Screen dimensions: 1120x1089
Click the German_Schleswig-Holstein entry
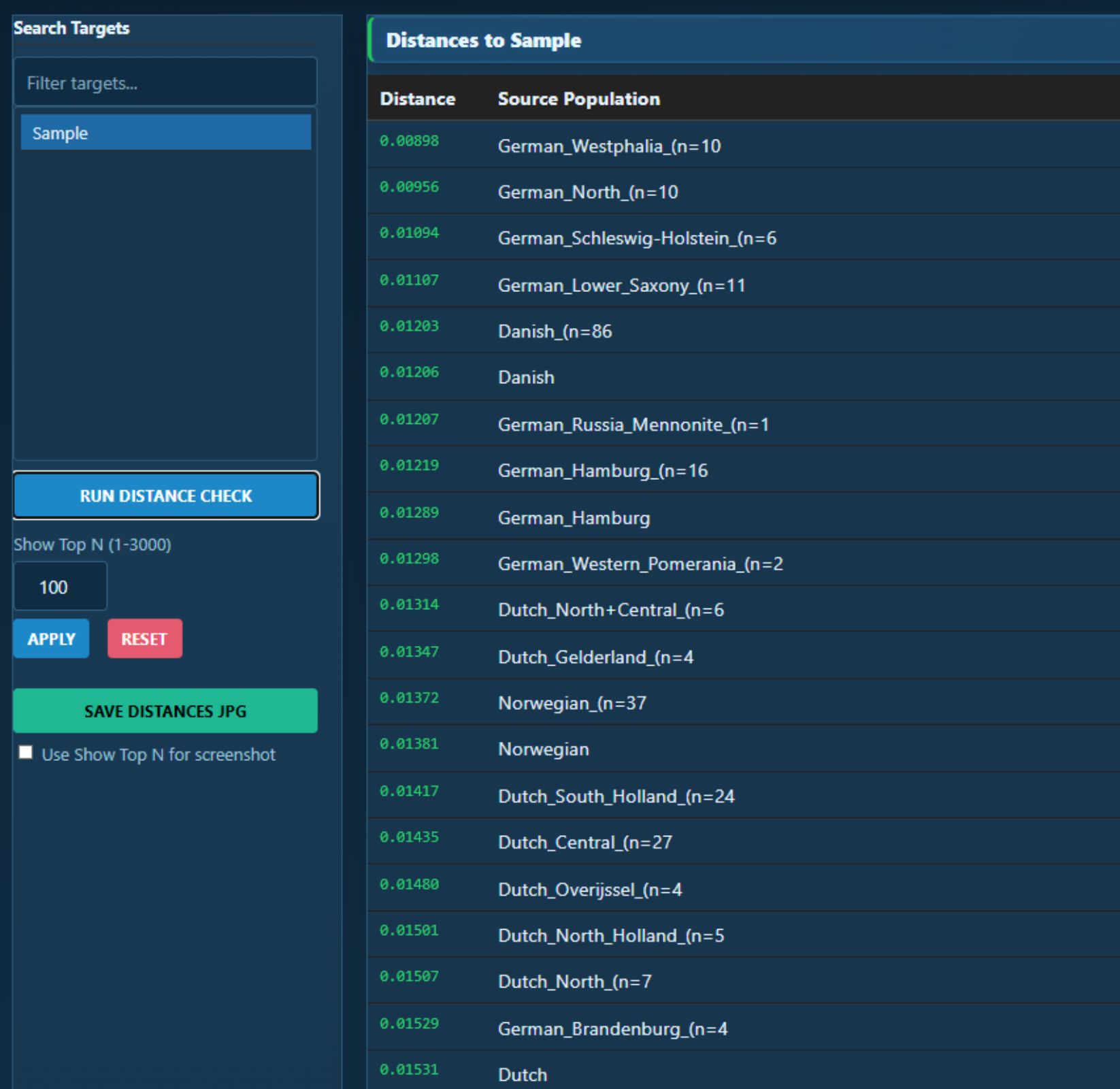point(637,238)
